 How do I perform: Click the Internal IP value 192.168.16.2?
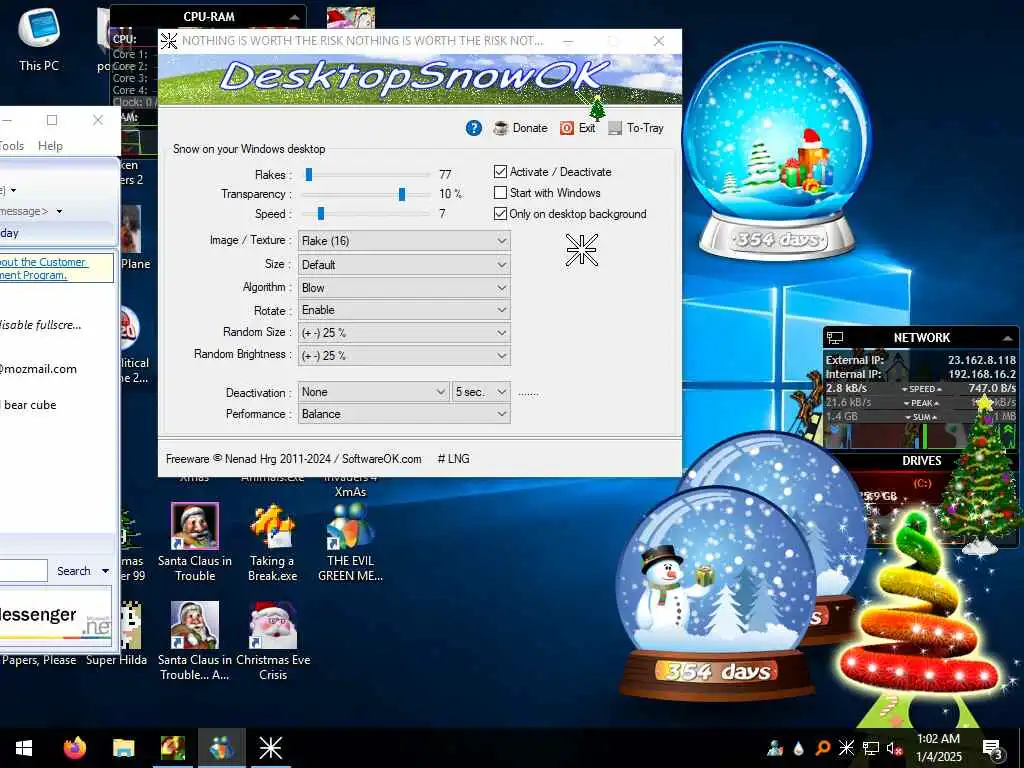(x=982, y=374)
